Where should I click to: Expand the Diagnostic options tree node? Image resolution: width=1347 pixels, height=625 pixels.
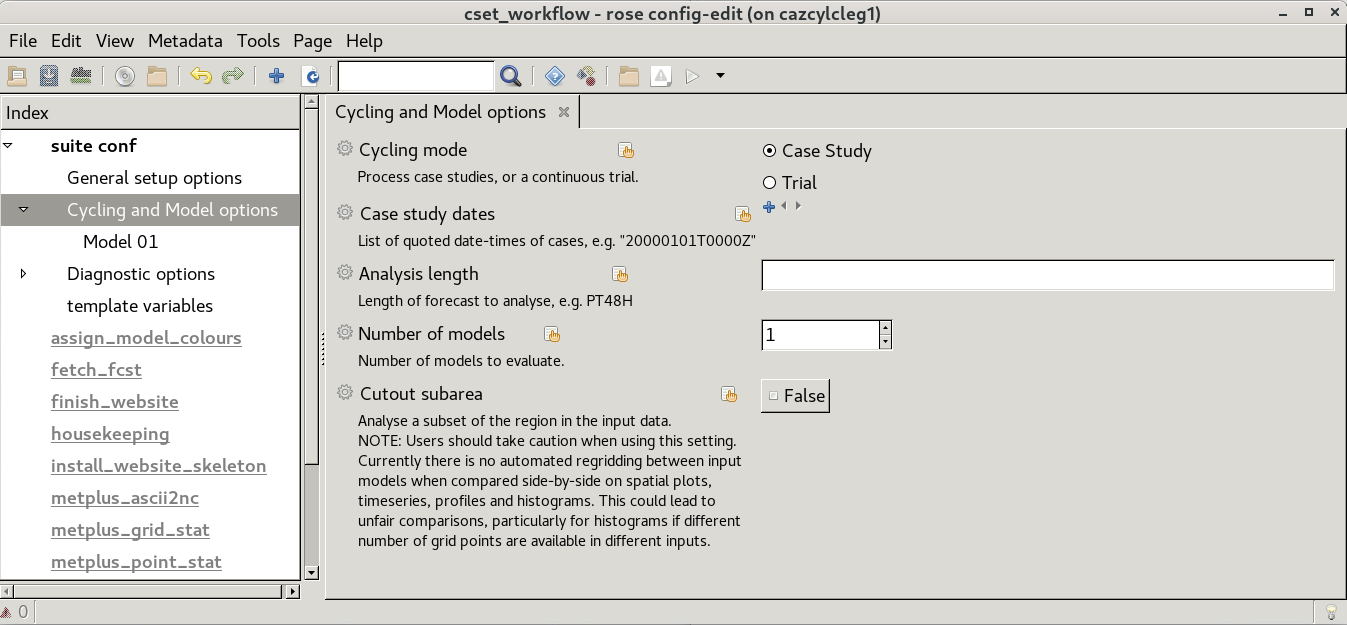(x=24, y=274)
